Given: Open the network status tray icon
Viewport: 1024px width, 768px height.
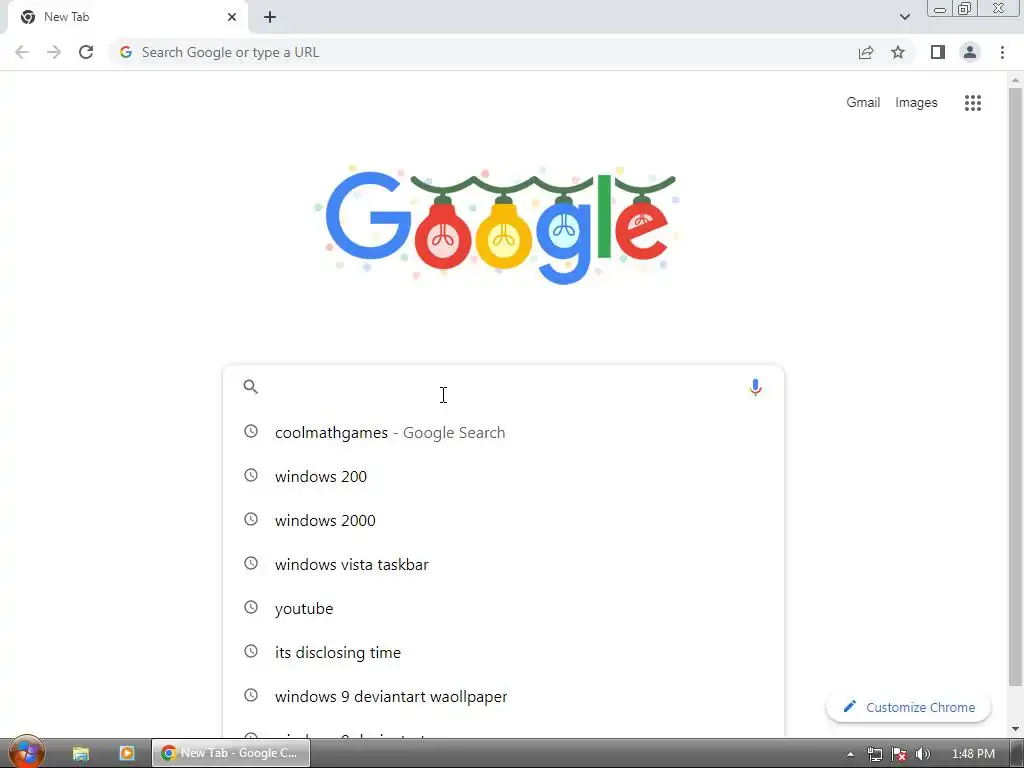Looking at the screenshot, I should point(874,754).
